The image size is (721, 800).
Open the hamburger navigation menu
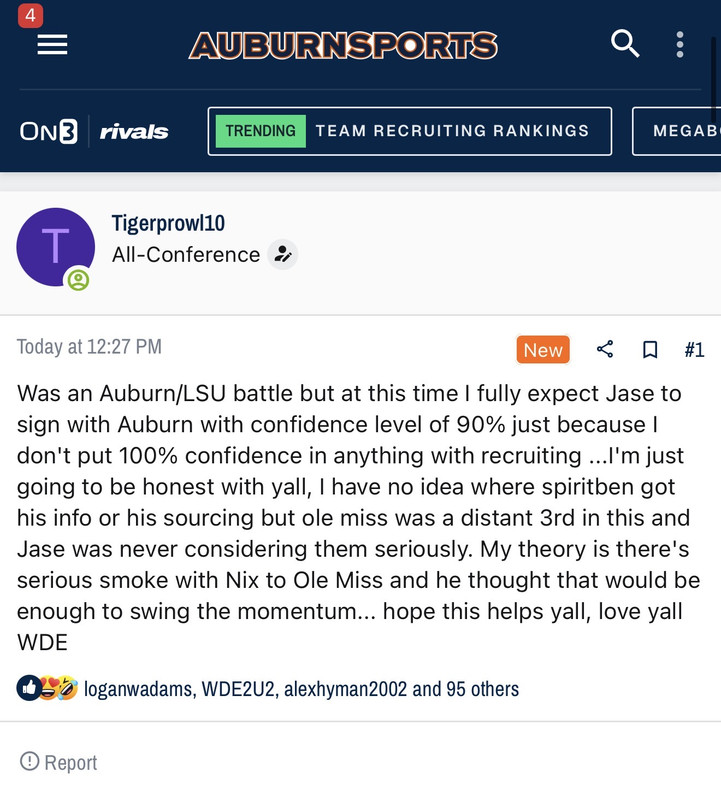[52, 45]
